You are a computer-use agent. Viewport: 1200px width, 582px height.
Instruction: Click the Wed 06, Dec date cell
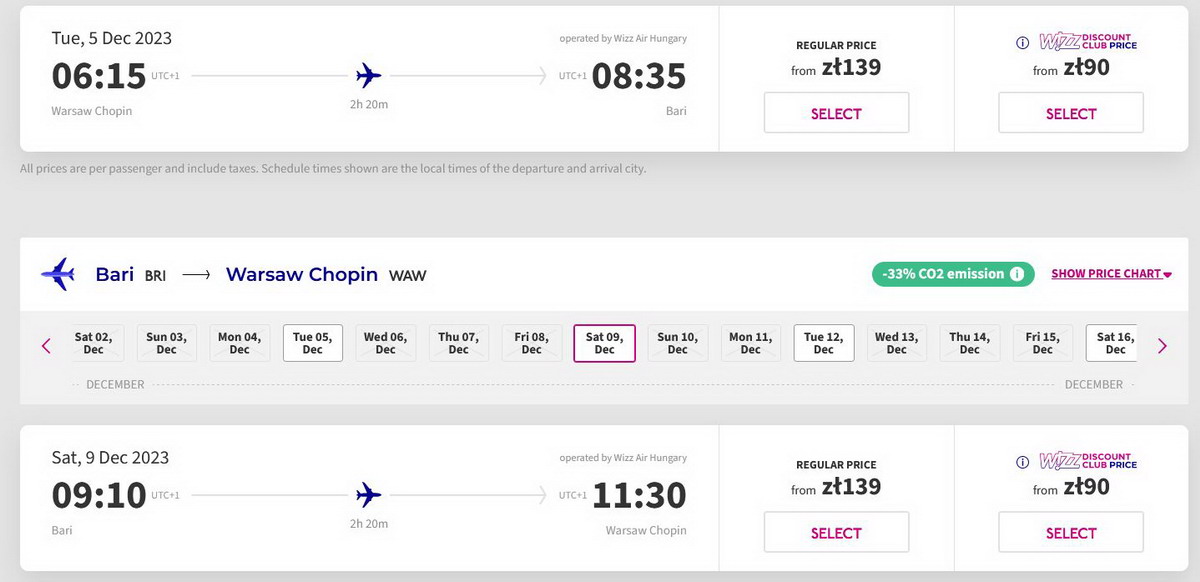click(385, 343)
